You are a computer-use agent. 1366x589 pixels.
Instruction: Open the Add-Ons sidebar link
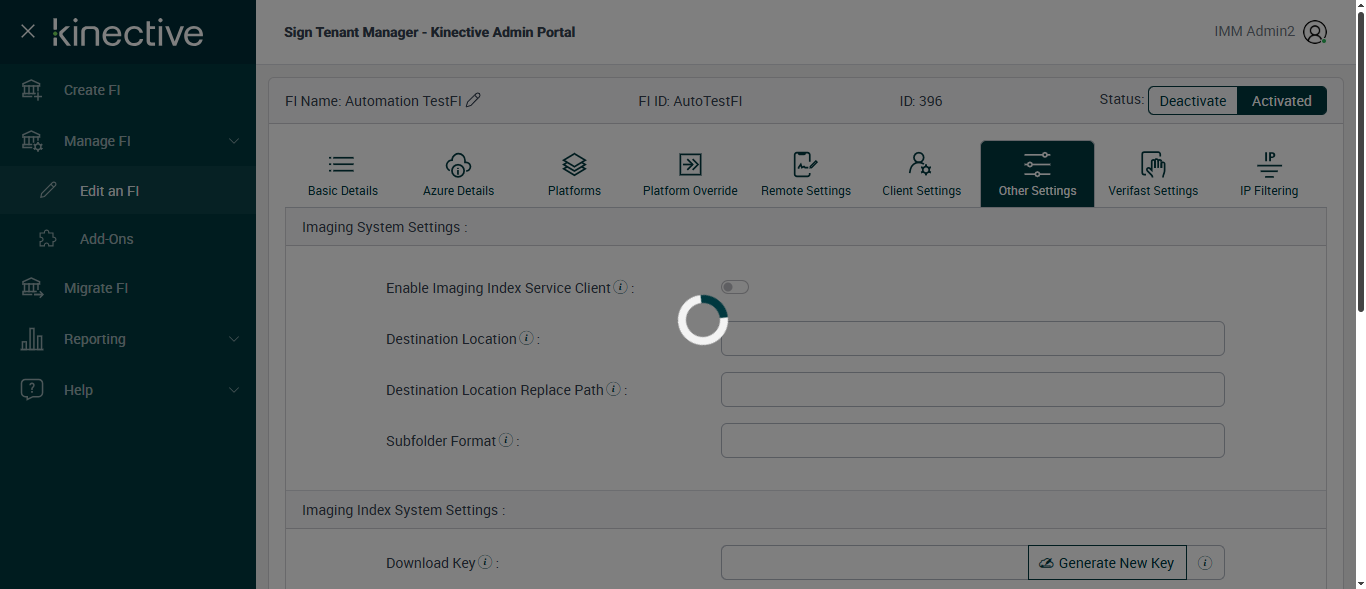(106, 239)
